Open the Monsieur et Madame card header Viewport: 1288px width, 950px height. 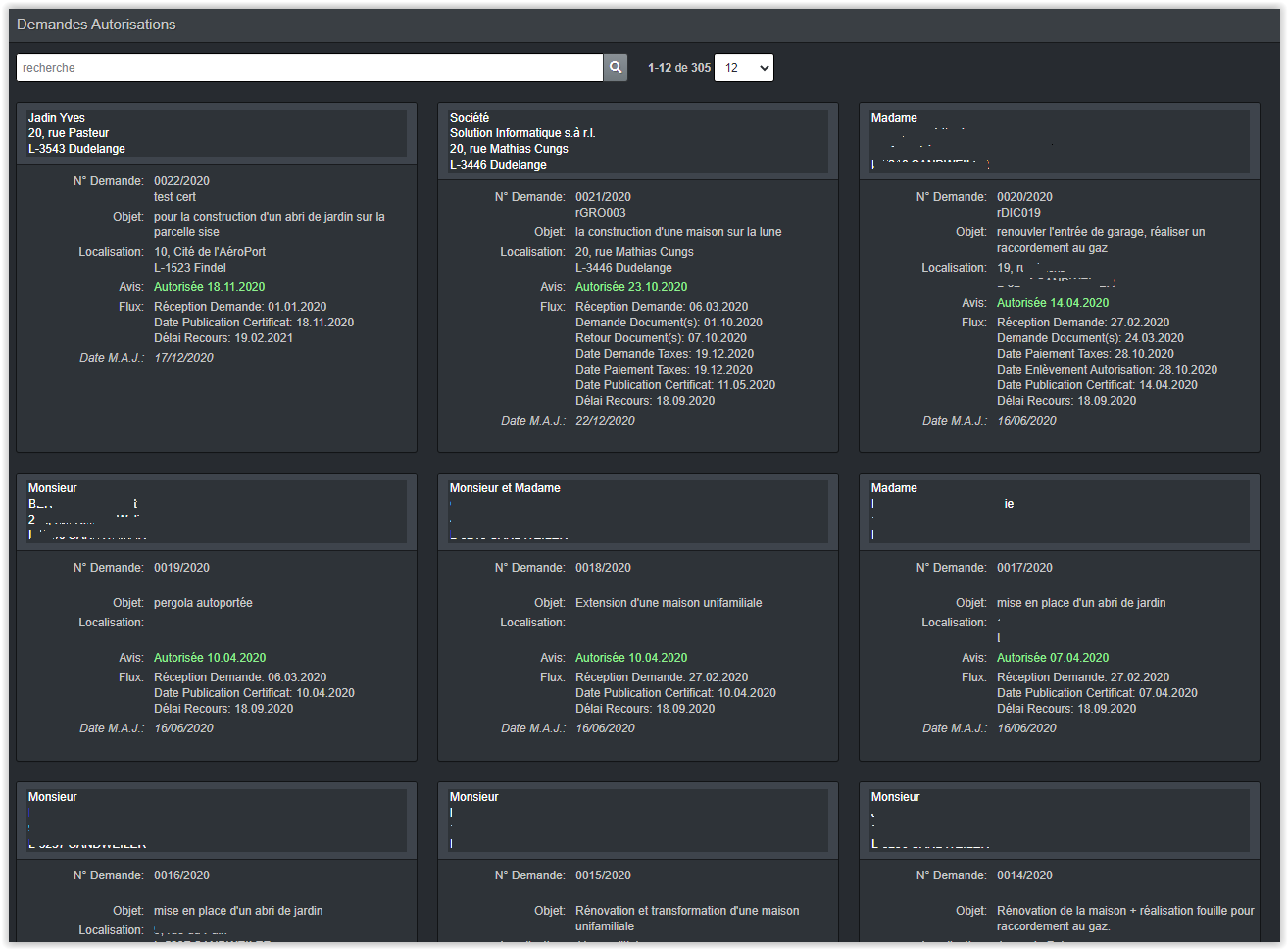tap(638, 512)
